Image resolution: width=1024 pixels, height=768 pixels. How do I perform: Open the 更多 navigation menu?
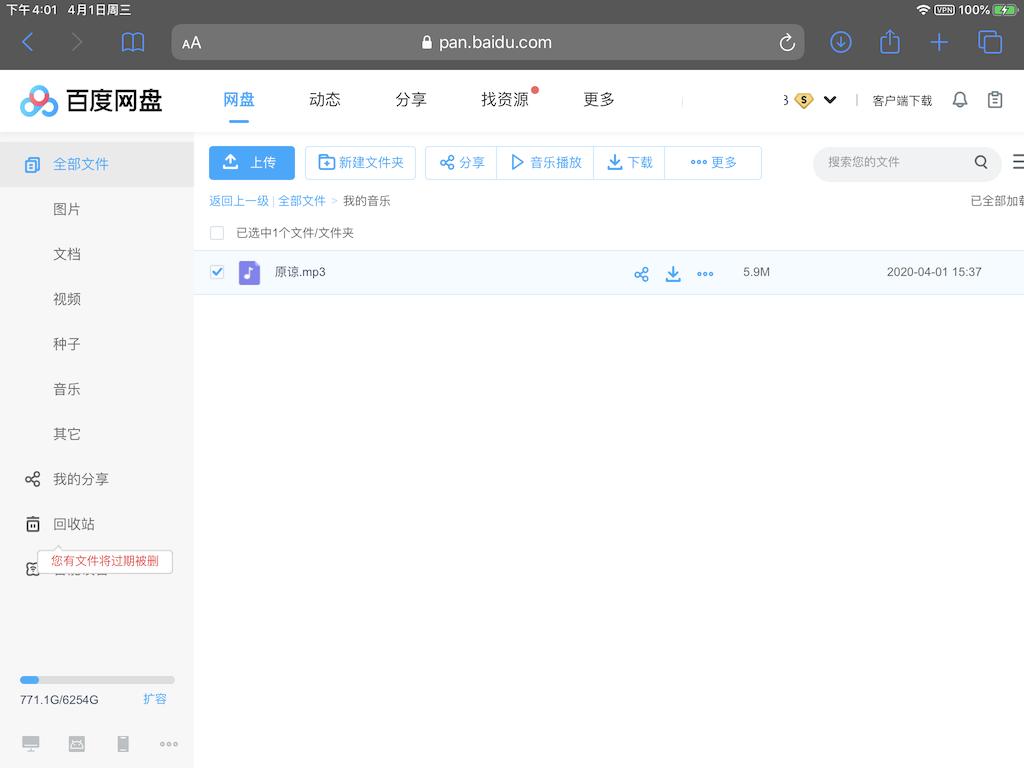598,100
